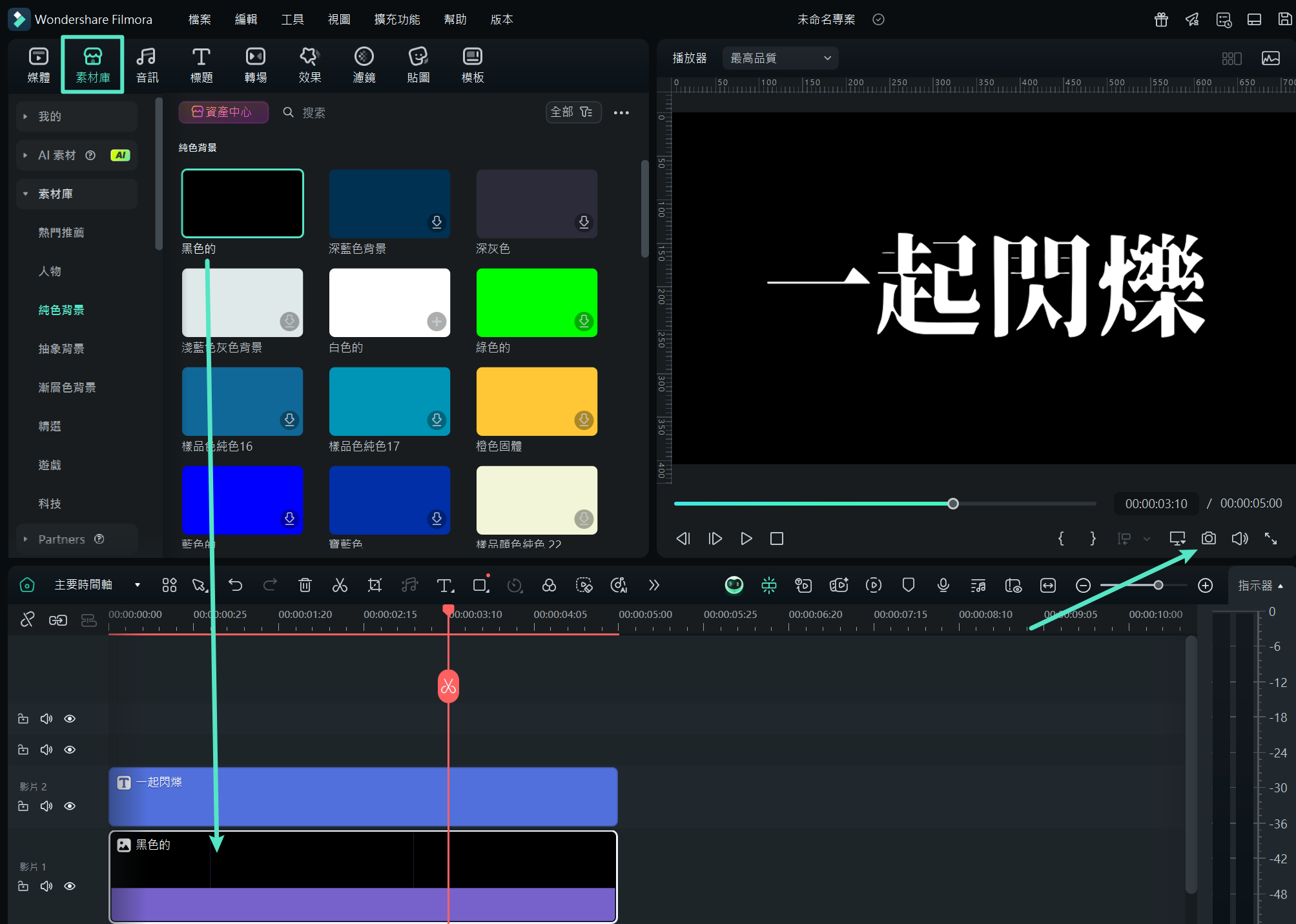Lock the 影片 1 track
The width and height of the screenshot is (1296, 924).
click(23, 886)
